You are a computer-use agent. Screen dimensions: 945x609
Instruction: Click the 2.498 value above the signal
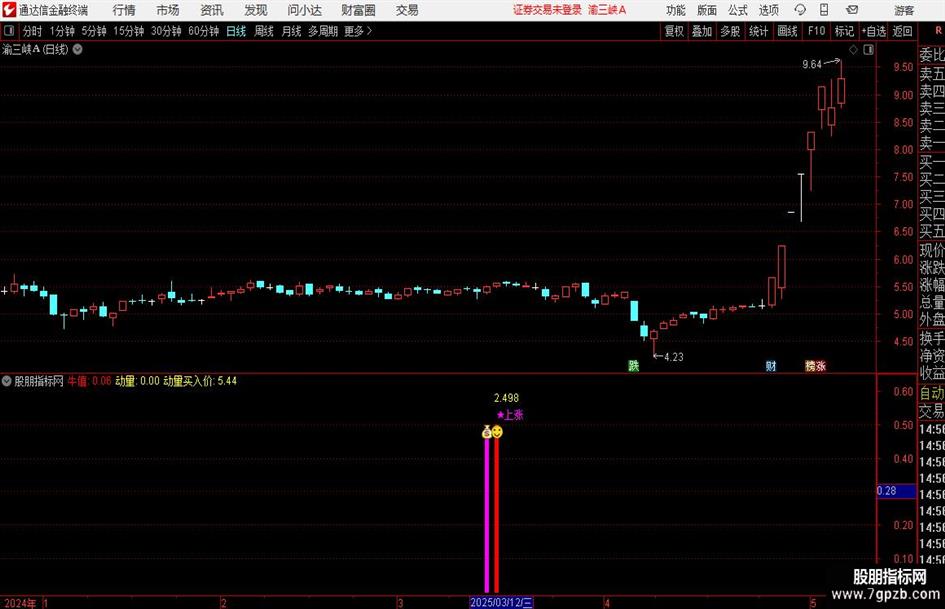pyautogui.click(x=506, y=398)
